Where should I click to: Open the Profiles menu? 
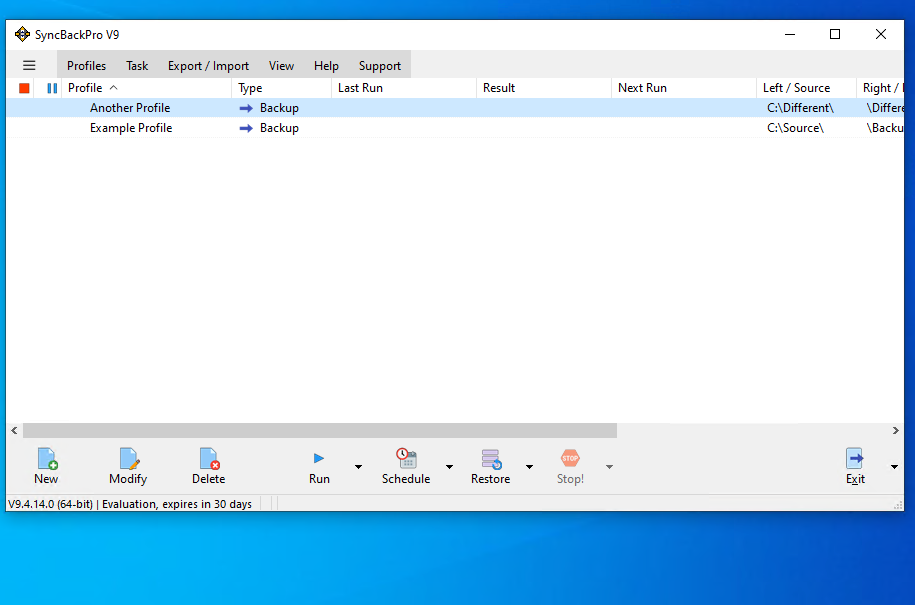pyautogui.click(x=86, y=65)
